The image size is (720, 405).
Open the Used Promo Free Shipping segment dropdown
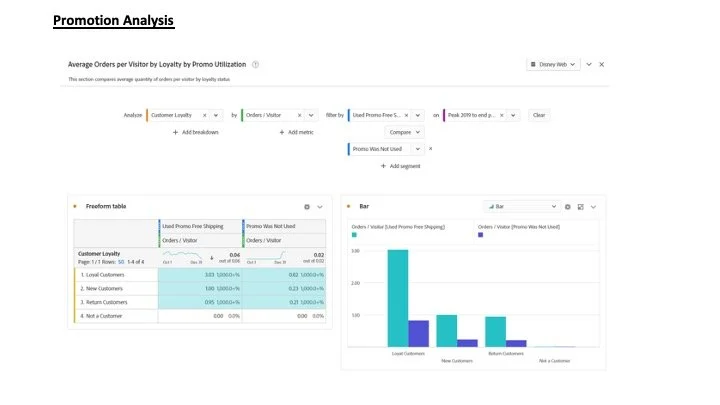(417, 115)
